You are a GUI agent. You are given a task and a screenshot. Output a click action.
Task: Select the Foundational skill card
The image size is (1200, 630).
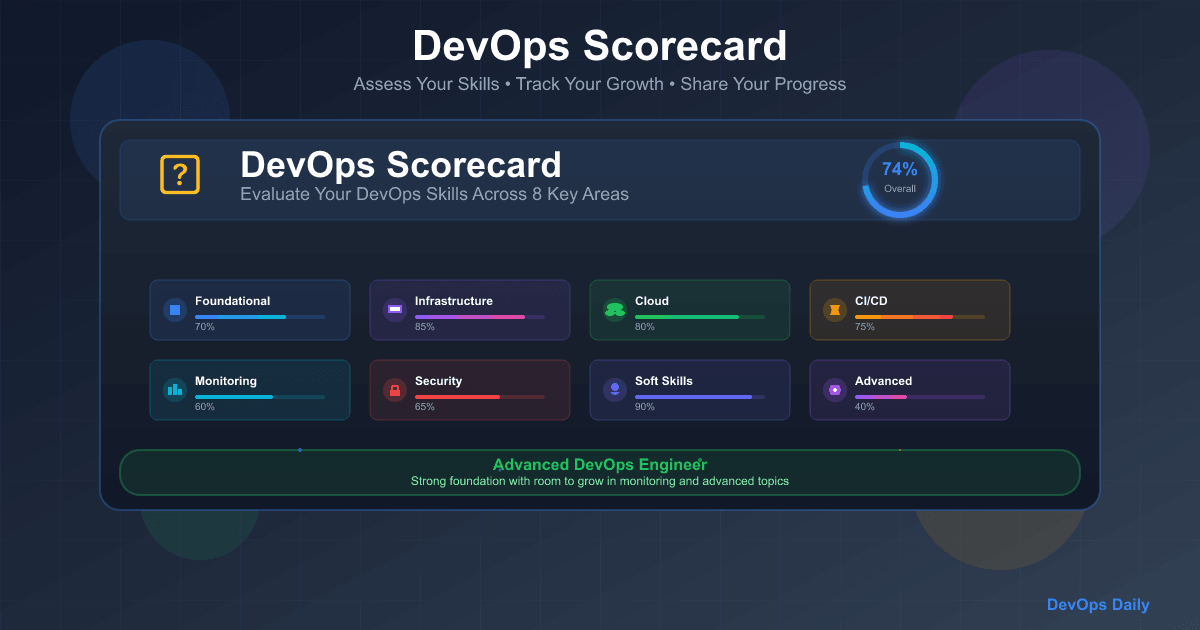(x=250, y=310)
